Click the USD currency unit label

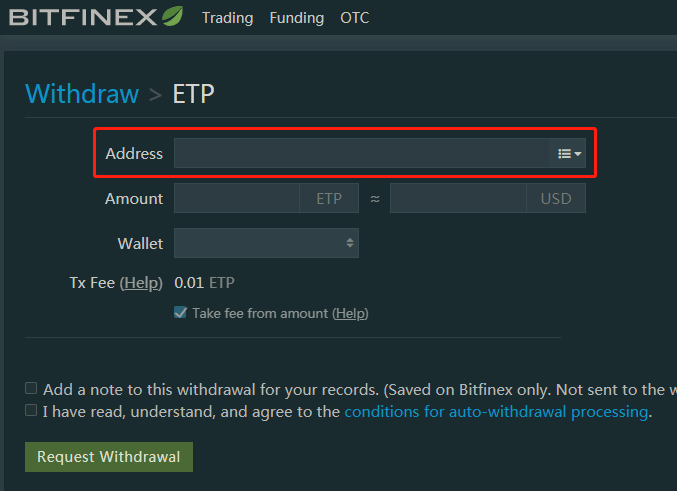[x=555, y=198]
